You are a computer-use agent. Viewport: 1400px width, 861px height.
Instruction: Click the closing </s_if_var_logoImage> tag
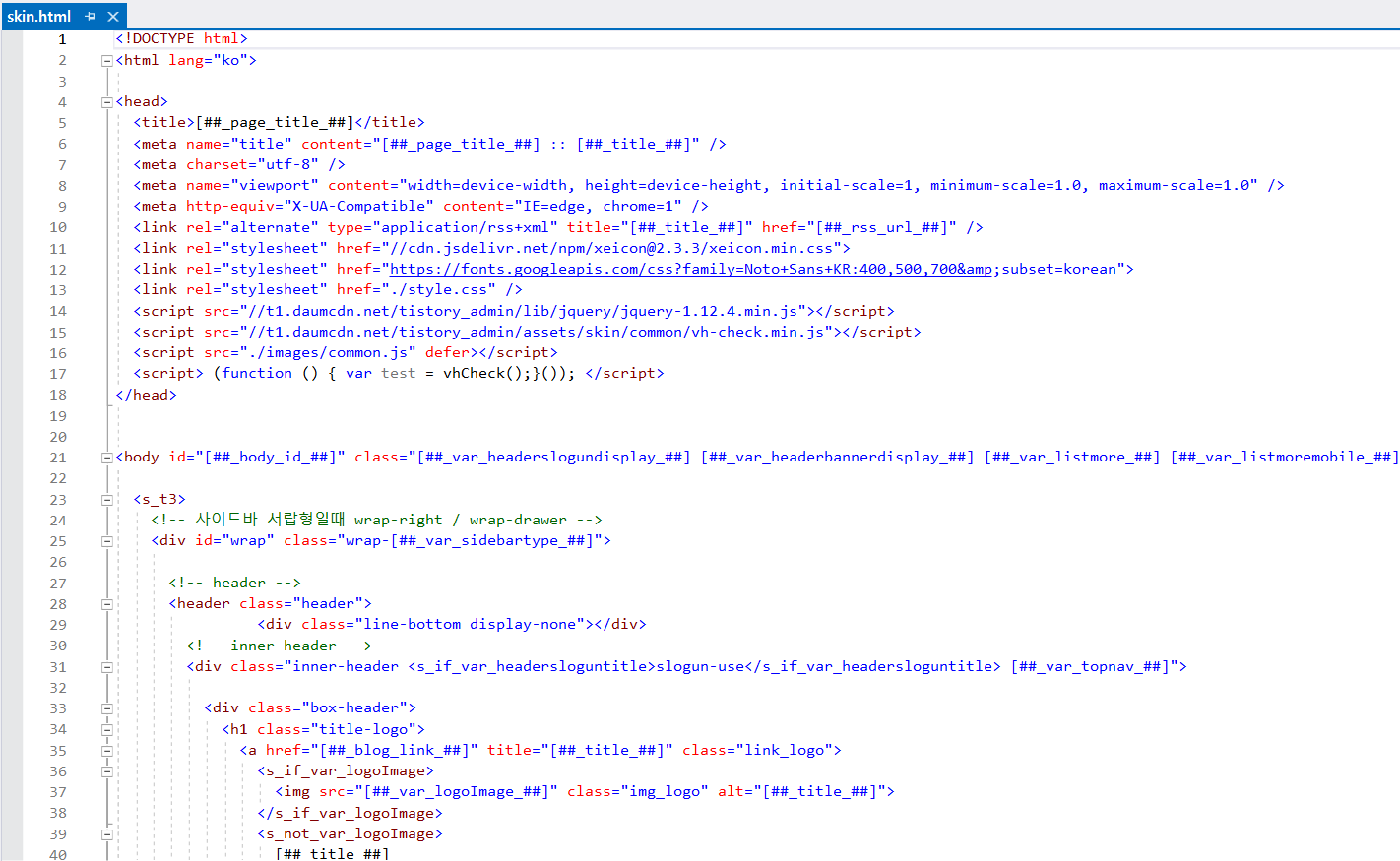click(x=350, y=813)
